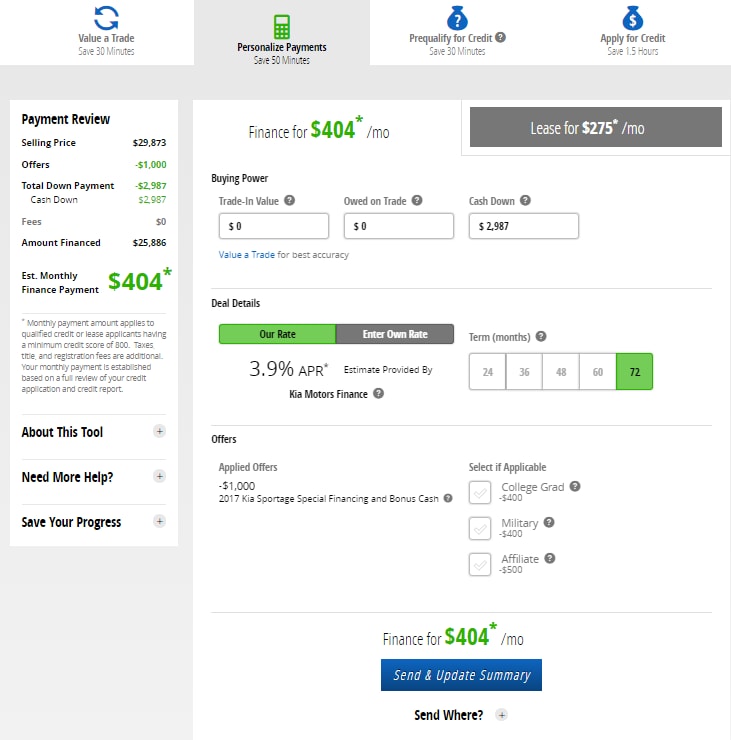Click the Apply for Credit money bag icon
Viewport: 731px width, 740px height.
click(632, 18)
